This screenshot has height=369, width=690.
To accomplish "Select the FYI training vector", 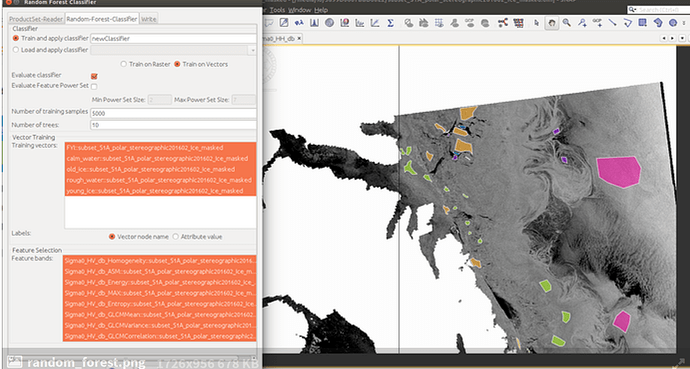I will pyautogui.click(x=160, y=147).
